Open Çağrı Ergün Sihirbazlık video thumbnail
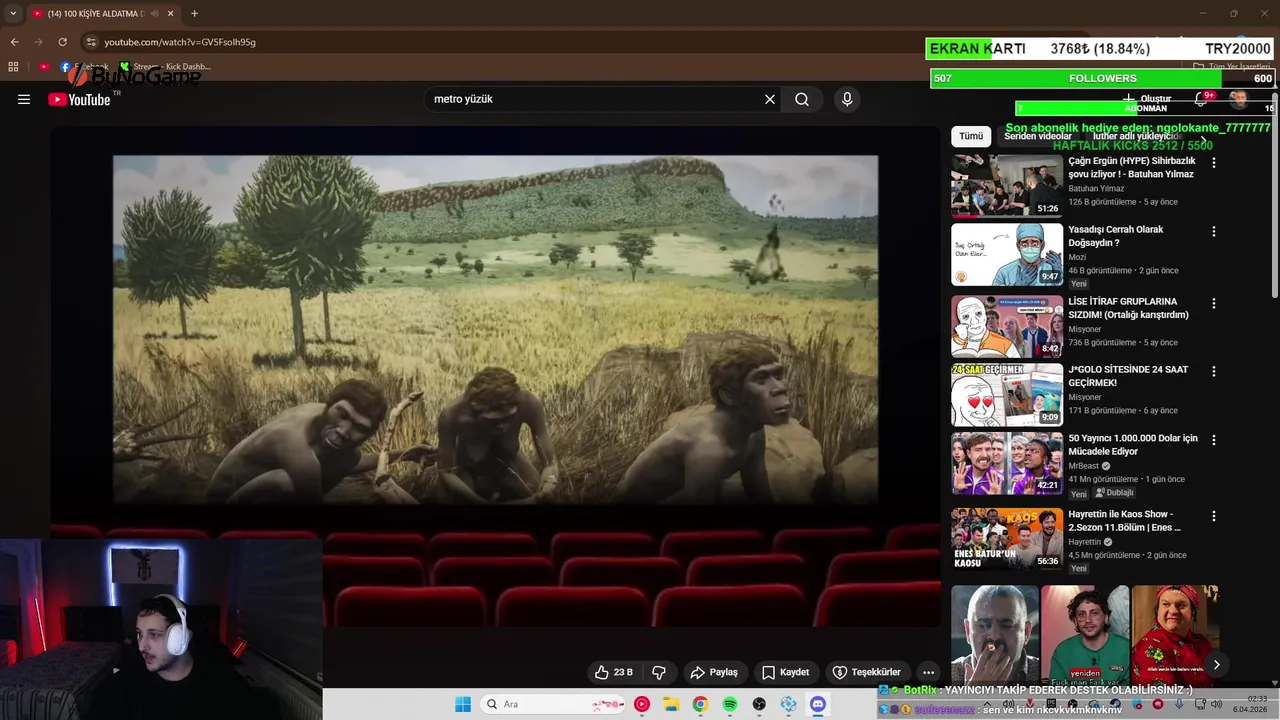Screen dimensions: 1280x720 click(x=1007, y=186)
